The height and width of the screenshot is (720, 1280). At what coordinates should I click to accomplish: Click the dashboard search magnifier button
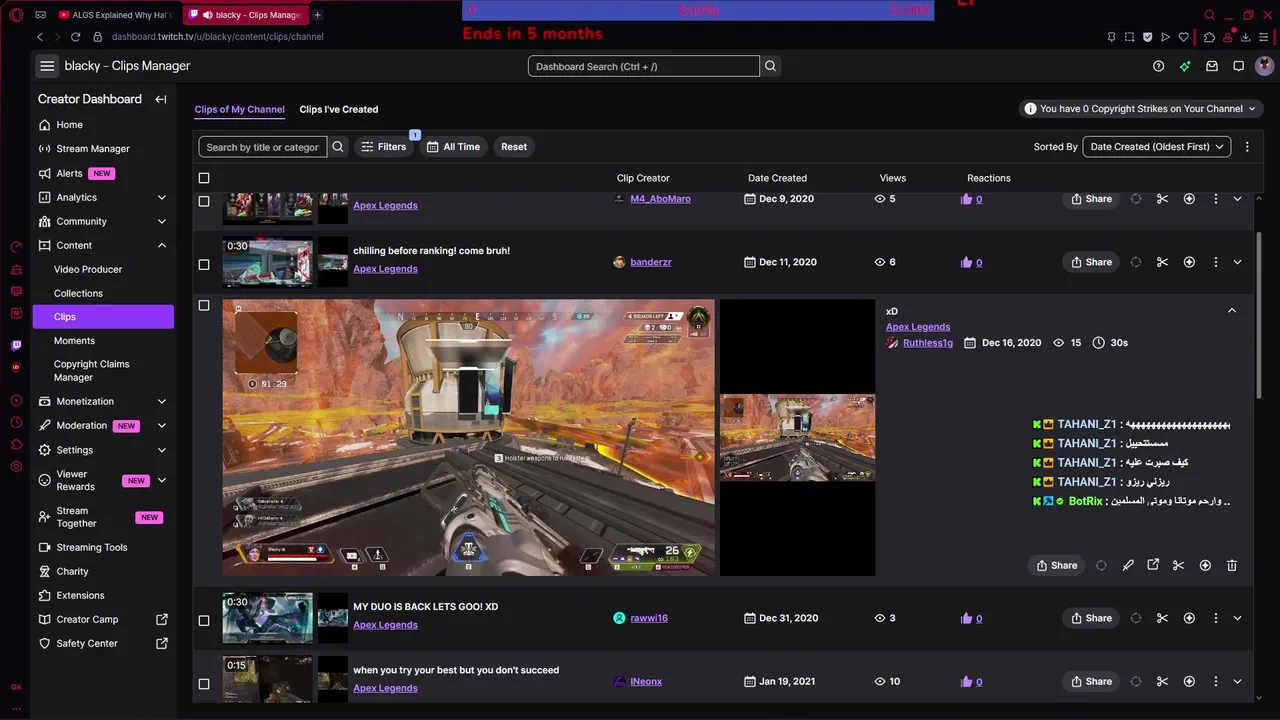tap(770, 66)
